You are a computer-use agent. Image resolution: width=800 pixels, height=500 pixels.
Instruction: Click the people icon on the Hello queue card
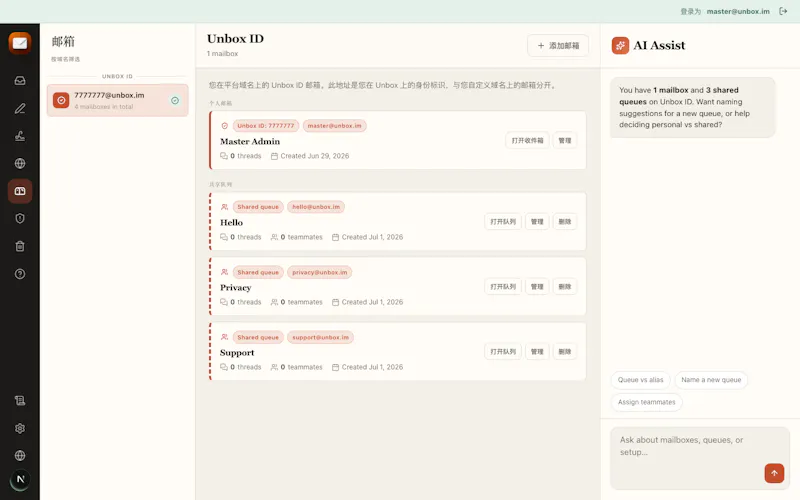pyautogui.click(x=224, y=207)
